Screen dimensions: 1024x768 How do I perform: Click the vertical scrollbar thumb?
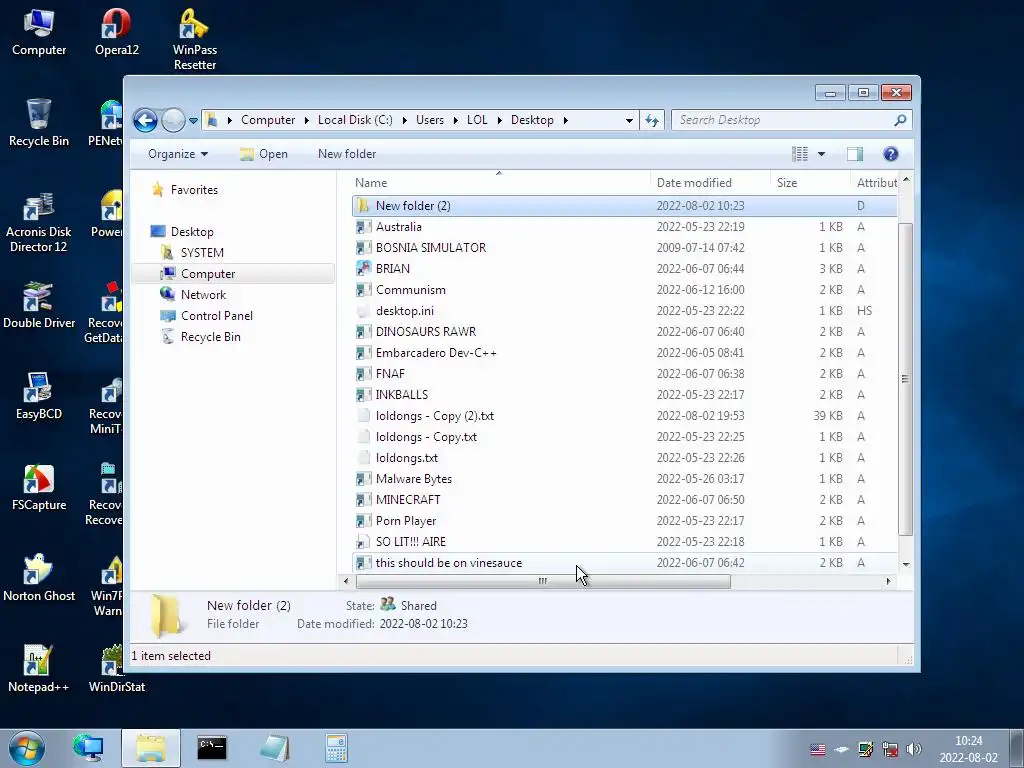coord(905,379)
